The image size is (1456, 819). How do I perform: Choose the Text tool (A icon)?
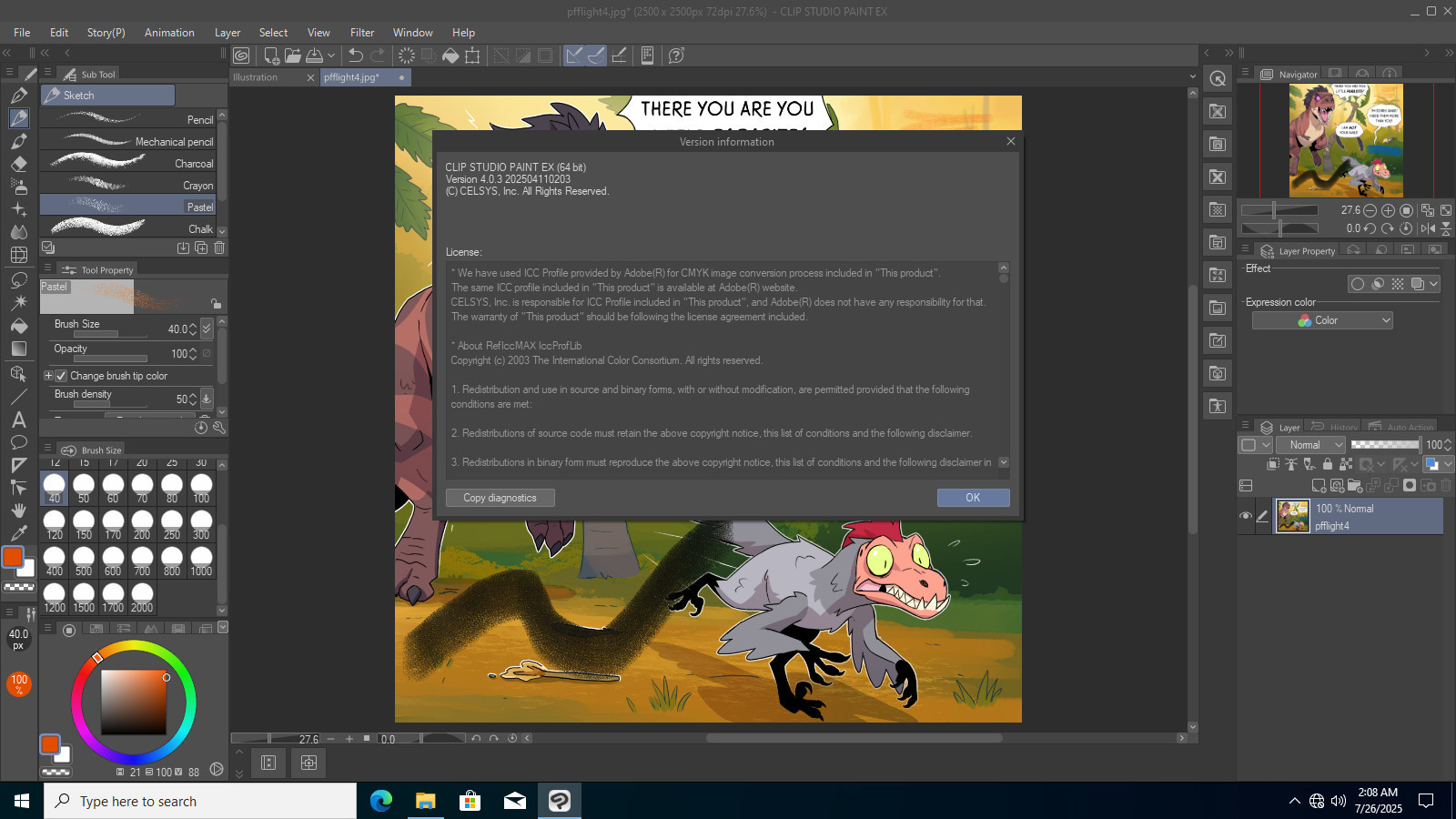pos(19,420)
